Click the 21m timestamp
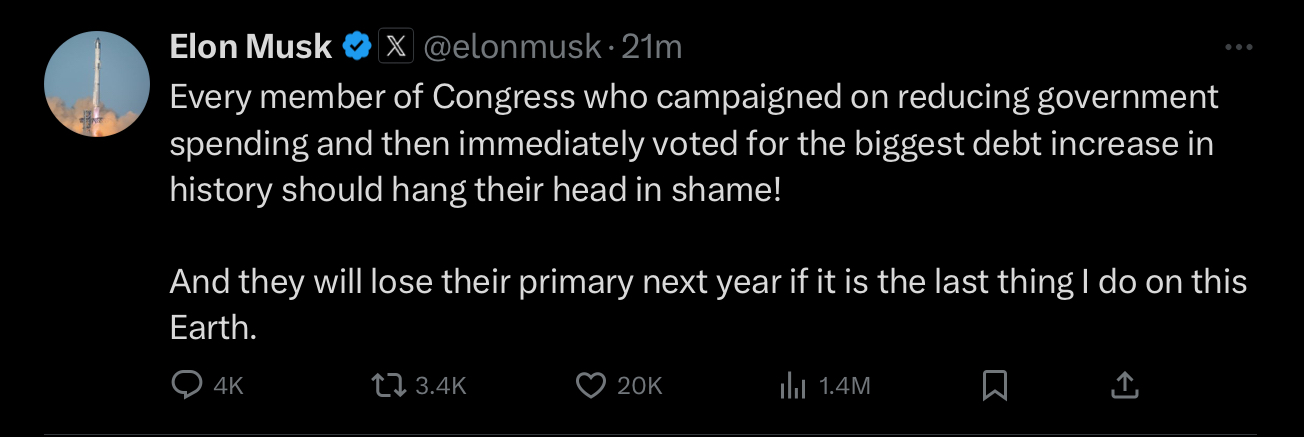 click(x=652, y=46)
